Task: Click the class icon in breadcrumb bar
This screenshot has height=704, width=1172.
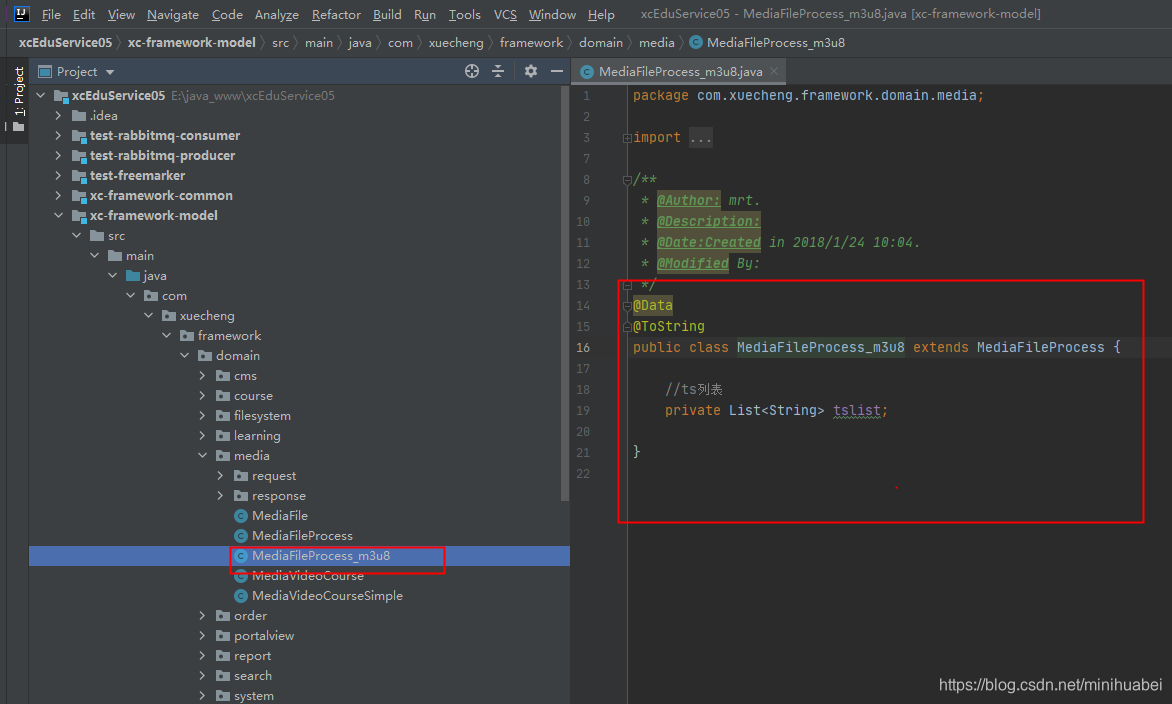Action: [696, 43]
